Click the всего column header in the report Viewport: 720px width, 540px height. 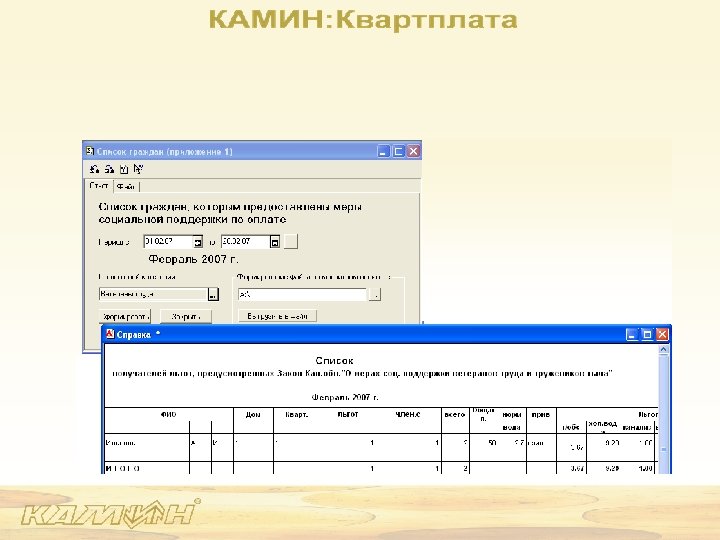[x=455, y=414]
